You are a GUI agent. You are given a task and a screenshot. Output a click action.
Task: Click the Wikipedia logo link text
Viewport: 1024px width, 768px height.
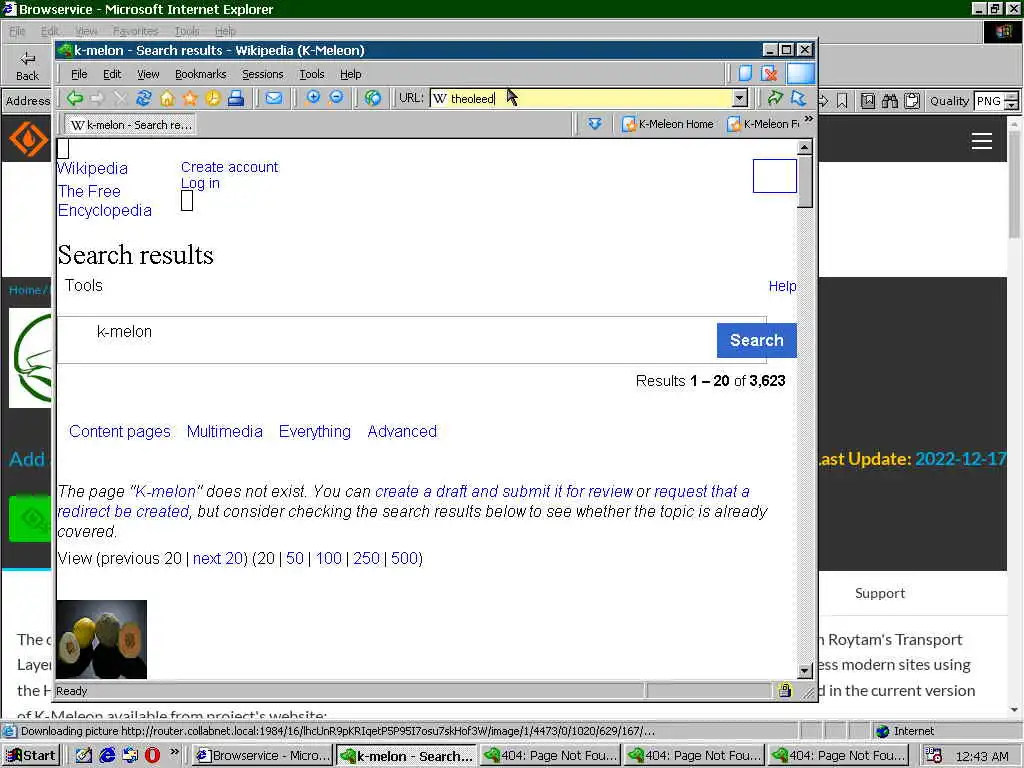click(92, 168)
